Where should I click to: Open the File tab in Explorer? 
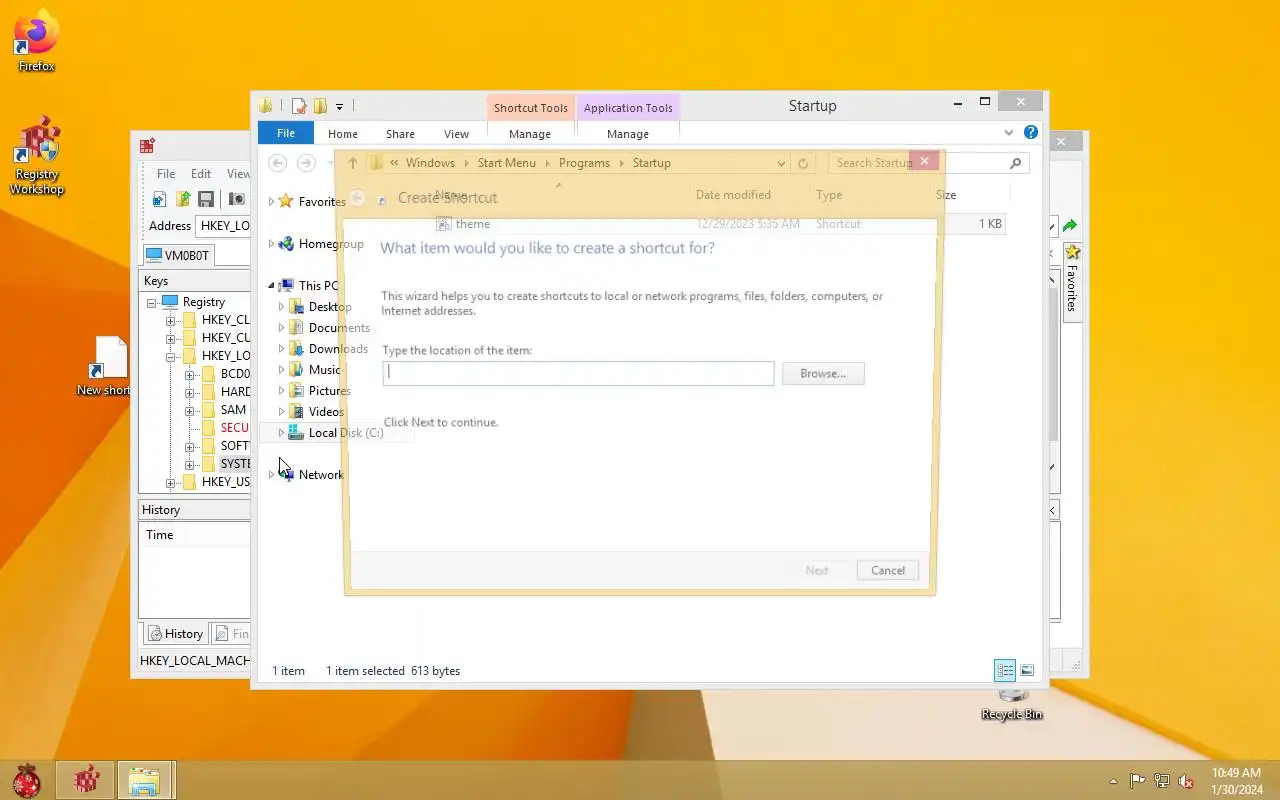(x=286, y=133)
